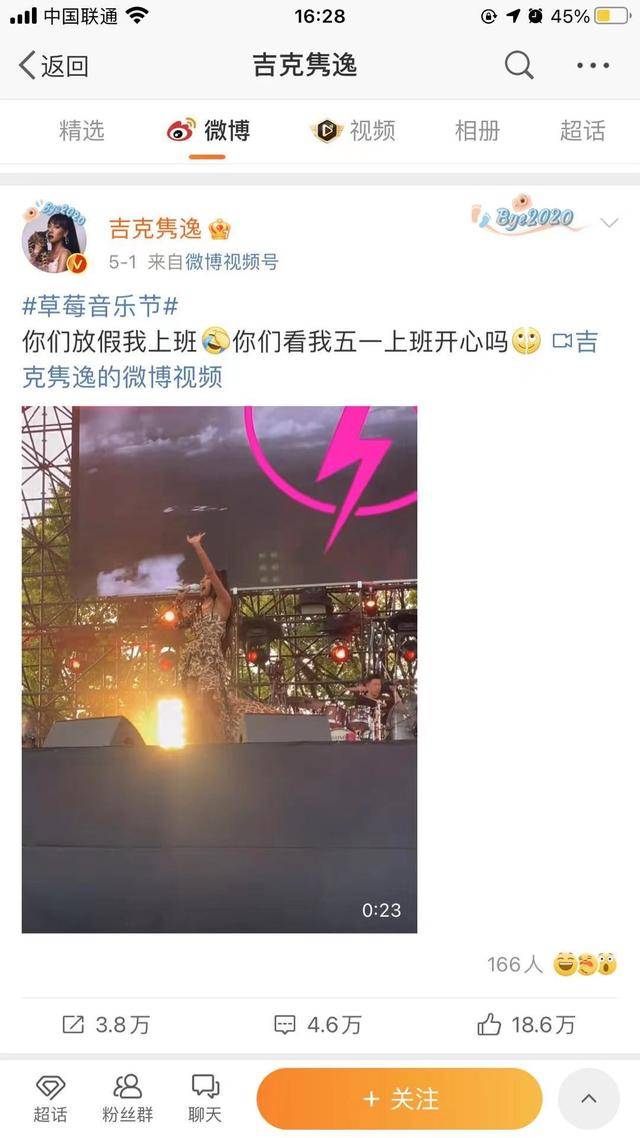Viewport: 640px width, 1138px height.
Task: Play the 0:23 concert video thumbnail
Action: 219,669
